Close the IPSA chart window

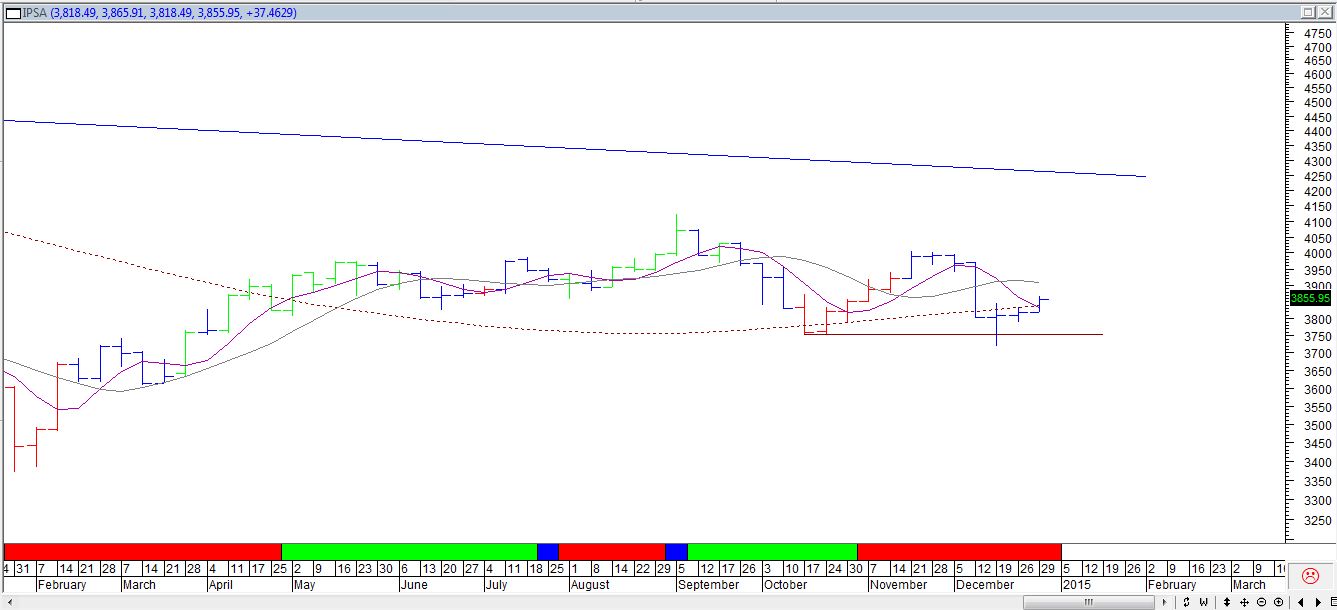tap(1324, 12)
